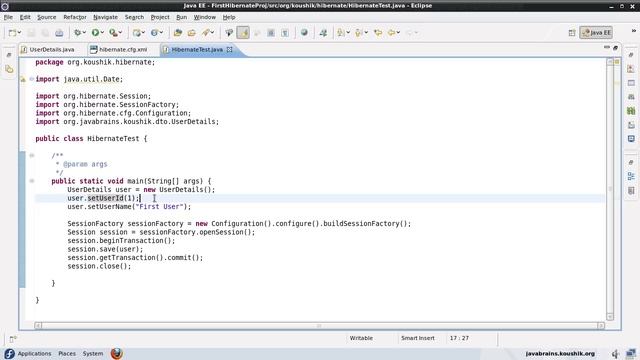
Task: Click the volume speaker icon
Action: coord(616,353)
